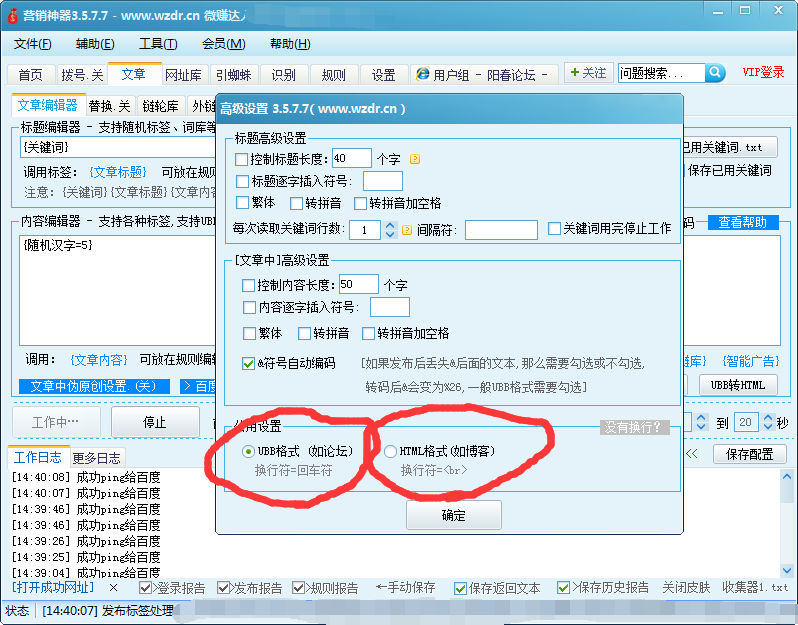Click 'No line break?' help label

pos(633,427)
